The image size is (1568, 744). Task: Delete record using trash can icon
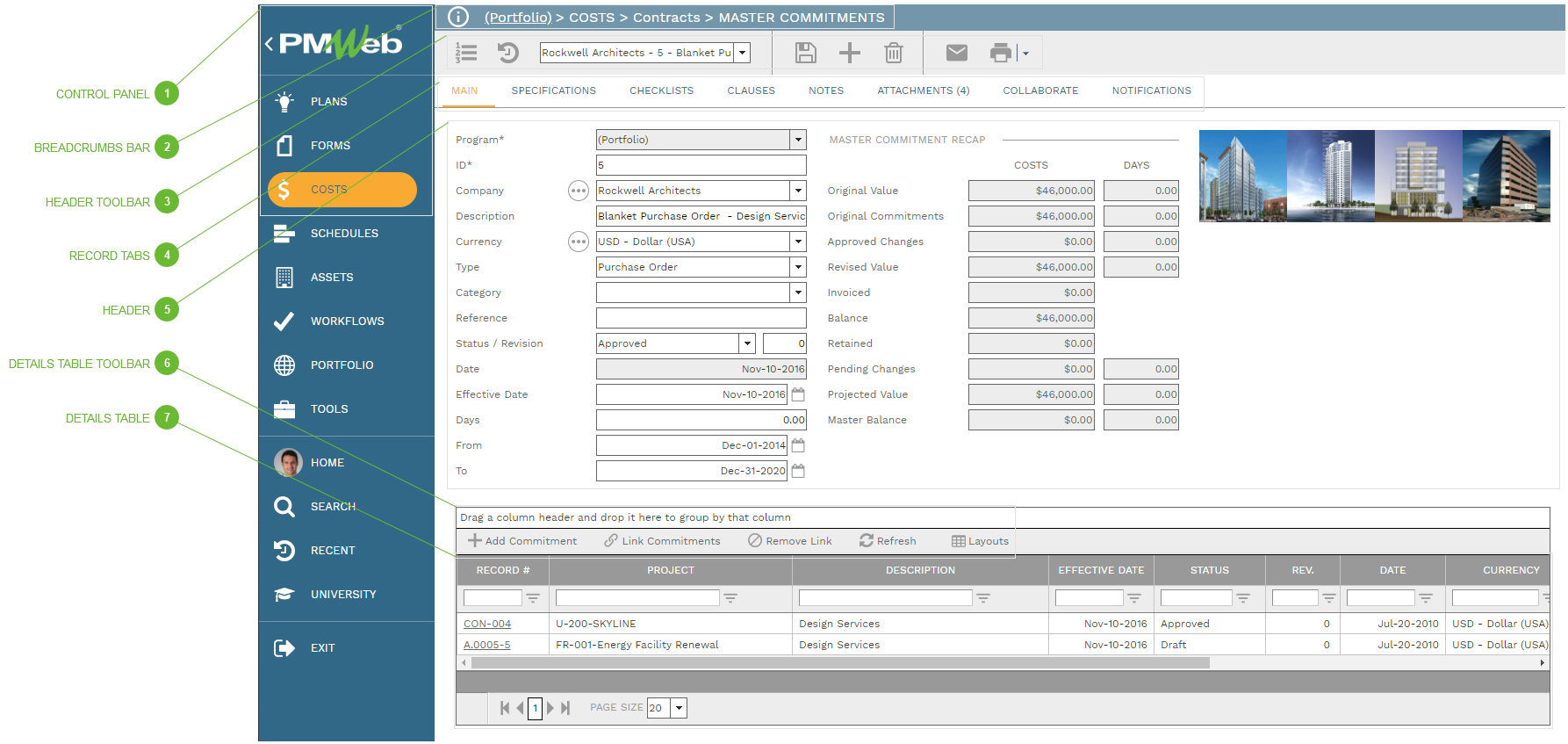click(x=893, y=53)
